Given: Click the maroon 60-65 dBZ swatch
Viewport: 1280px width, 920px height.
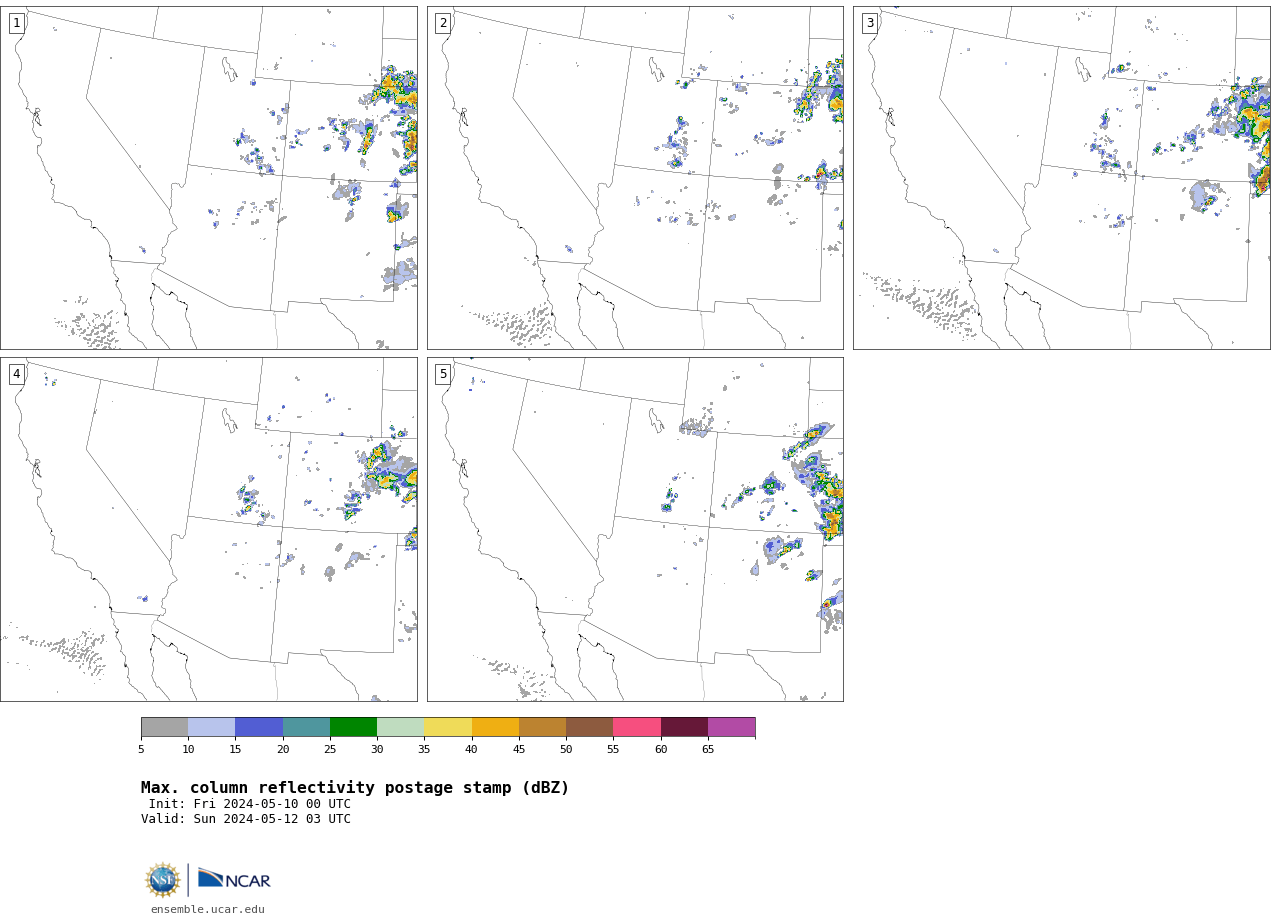Looking at the screenshot, I should click(x=684, y=727).
